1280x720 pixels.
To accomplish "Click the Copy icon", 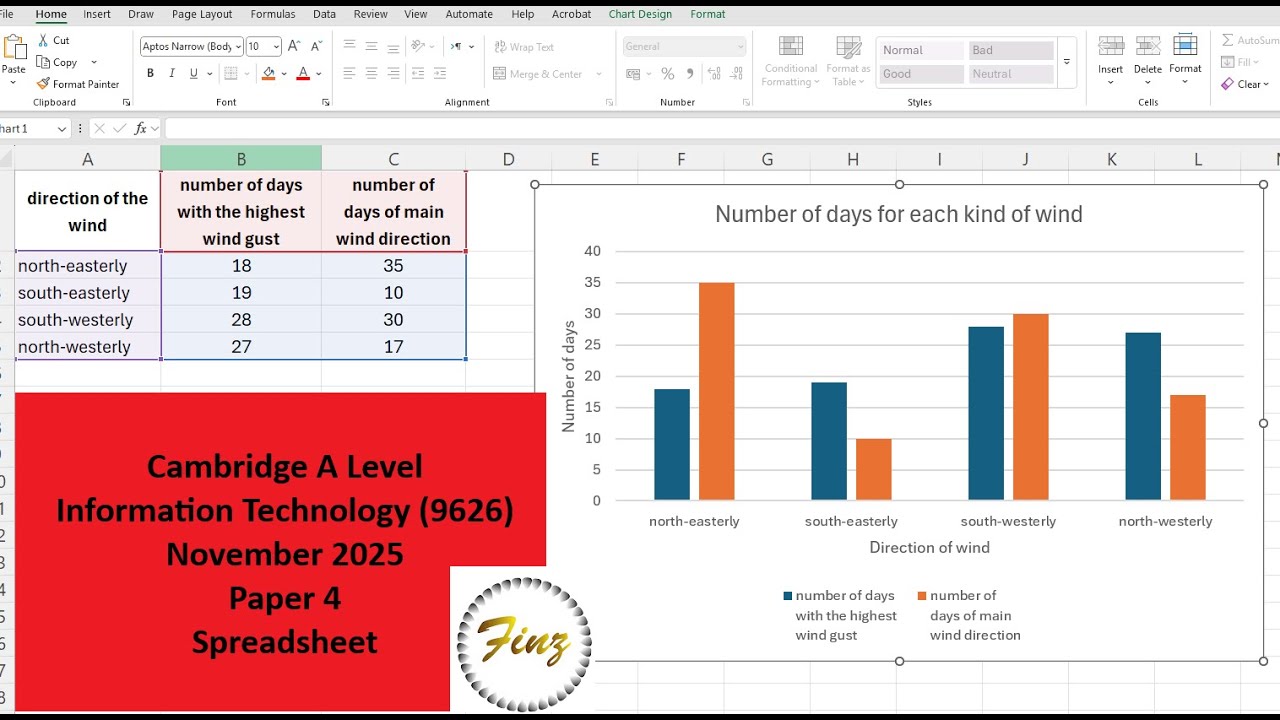I will [x=43, y=62].
